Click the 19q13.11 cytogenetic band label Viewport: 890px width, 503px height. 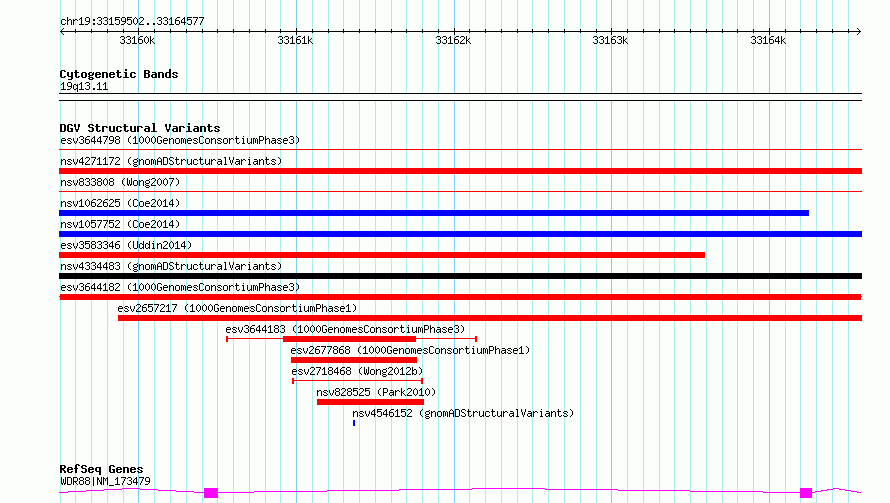(x=84, y=86)
